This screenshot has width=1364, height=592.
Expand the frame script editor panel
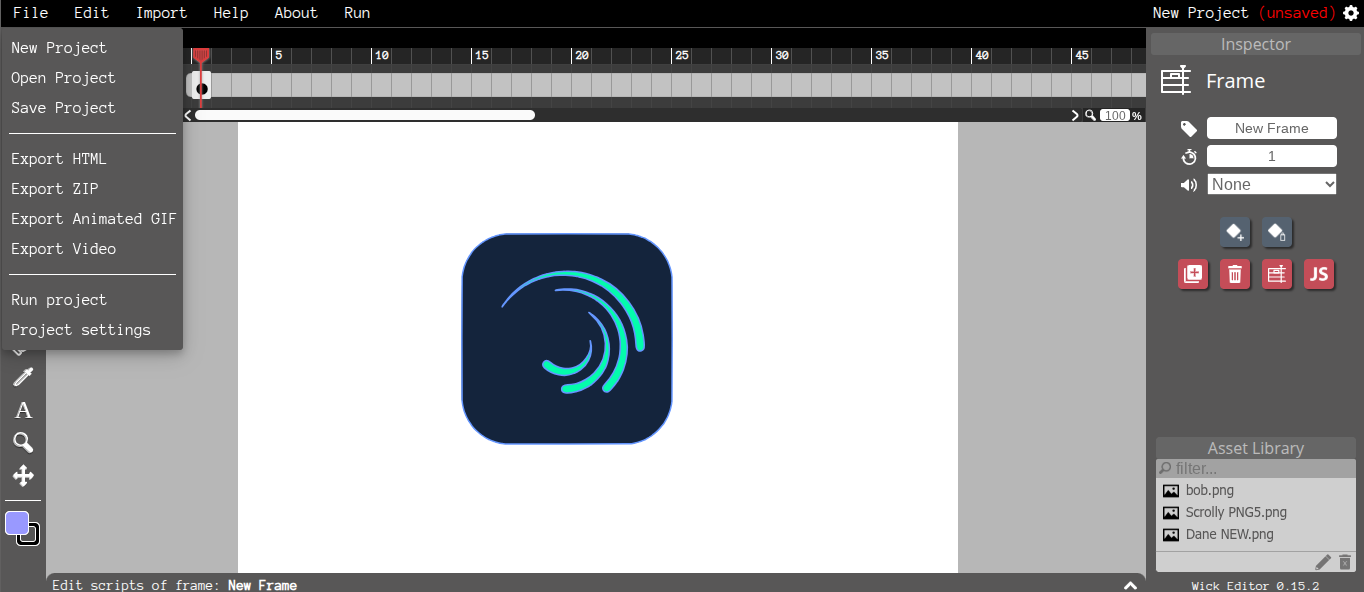pyautogui.click(x=1130, y=585)
